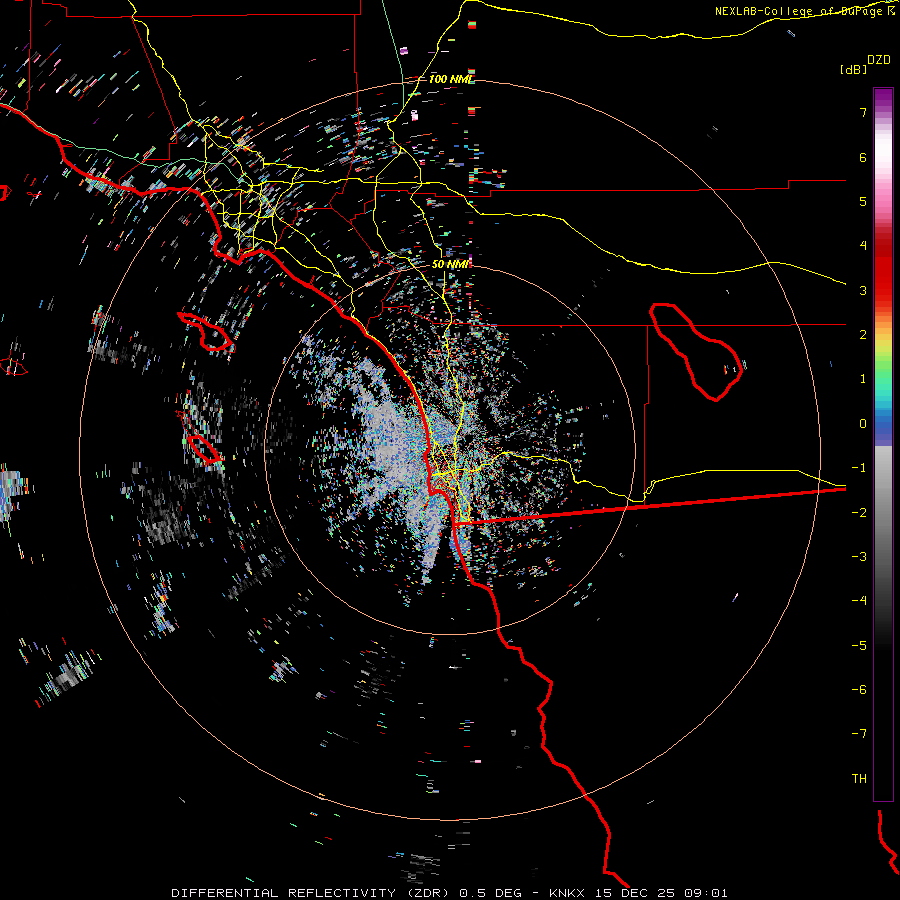Click the 'TH' label on the color scale
This screenshot has height=900, width=900.
click(859, 779)
